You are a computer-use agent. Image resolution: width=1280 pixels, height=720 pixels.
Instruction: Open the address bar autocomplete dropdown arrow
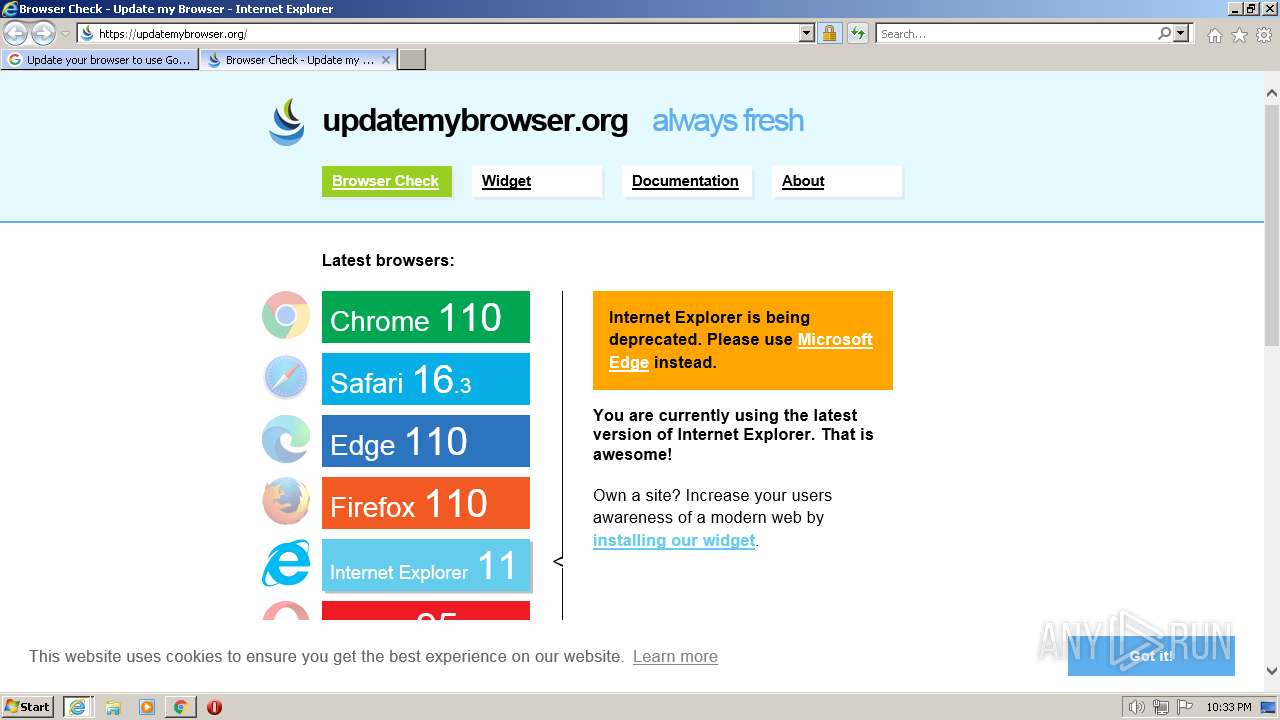tap(807, 33)
